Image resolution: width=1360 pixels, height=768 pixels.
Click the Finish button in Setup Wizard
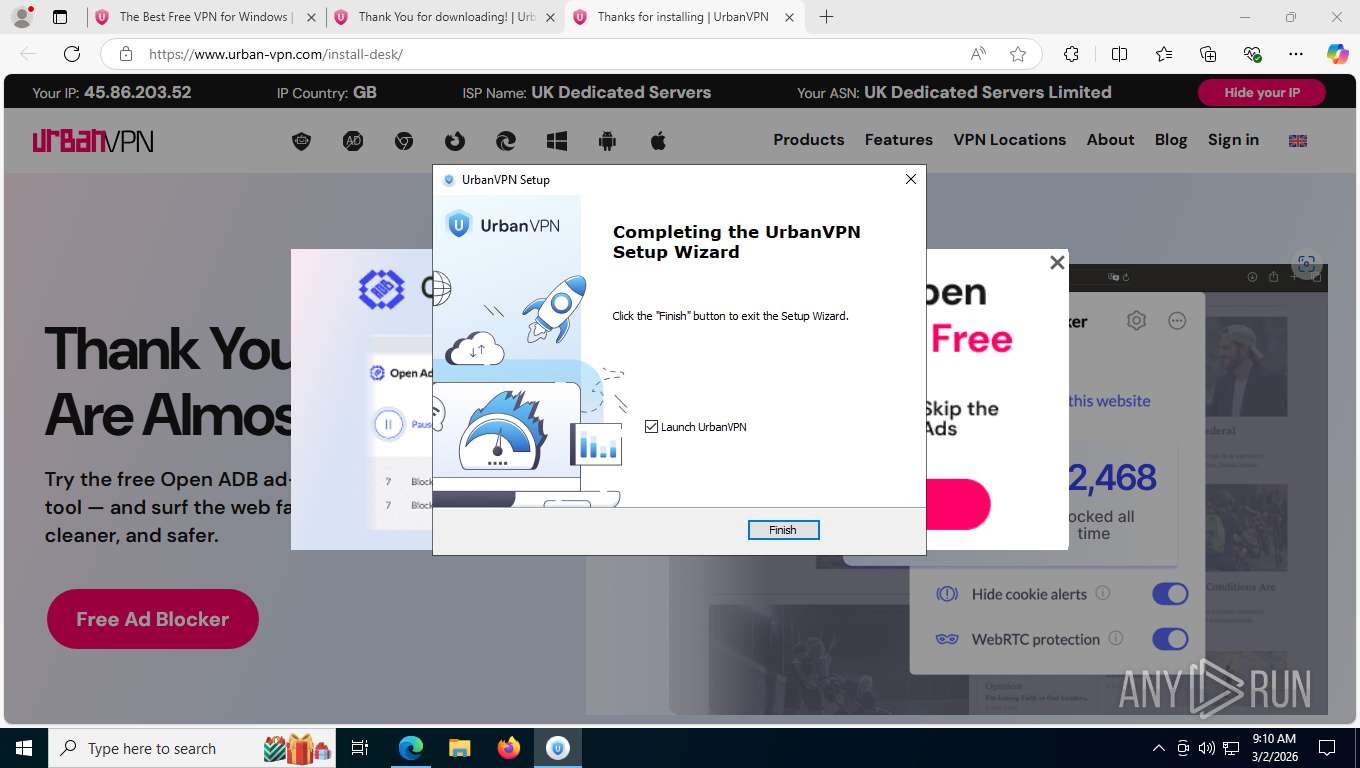point(783,530)
